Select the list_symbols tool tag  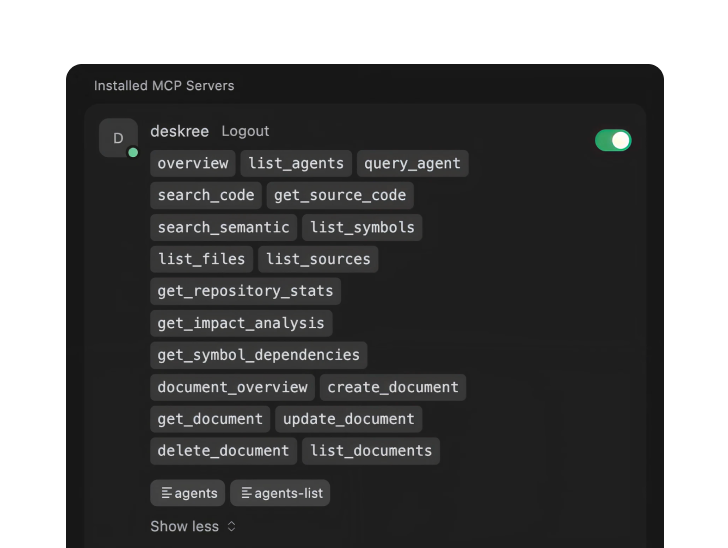pyautogui.click(x=362, y=227)
